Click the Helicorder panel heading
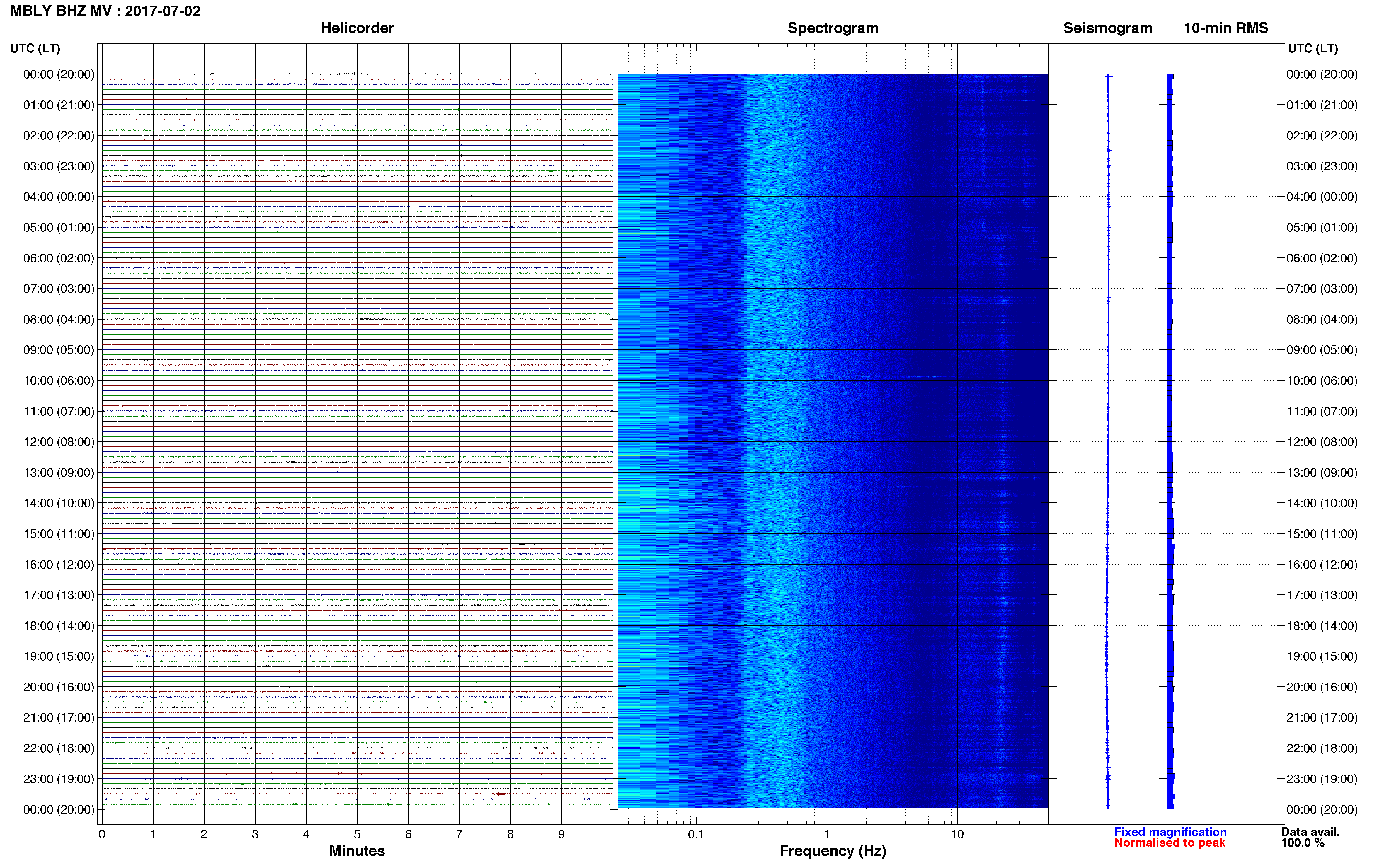The image size is (1389, 868). (x=357, y=28)
